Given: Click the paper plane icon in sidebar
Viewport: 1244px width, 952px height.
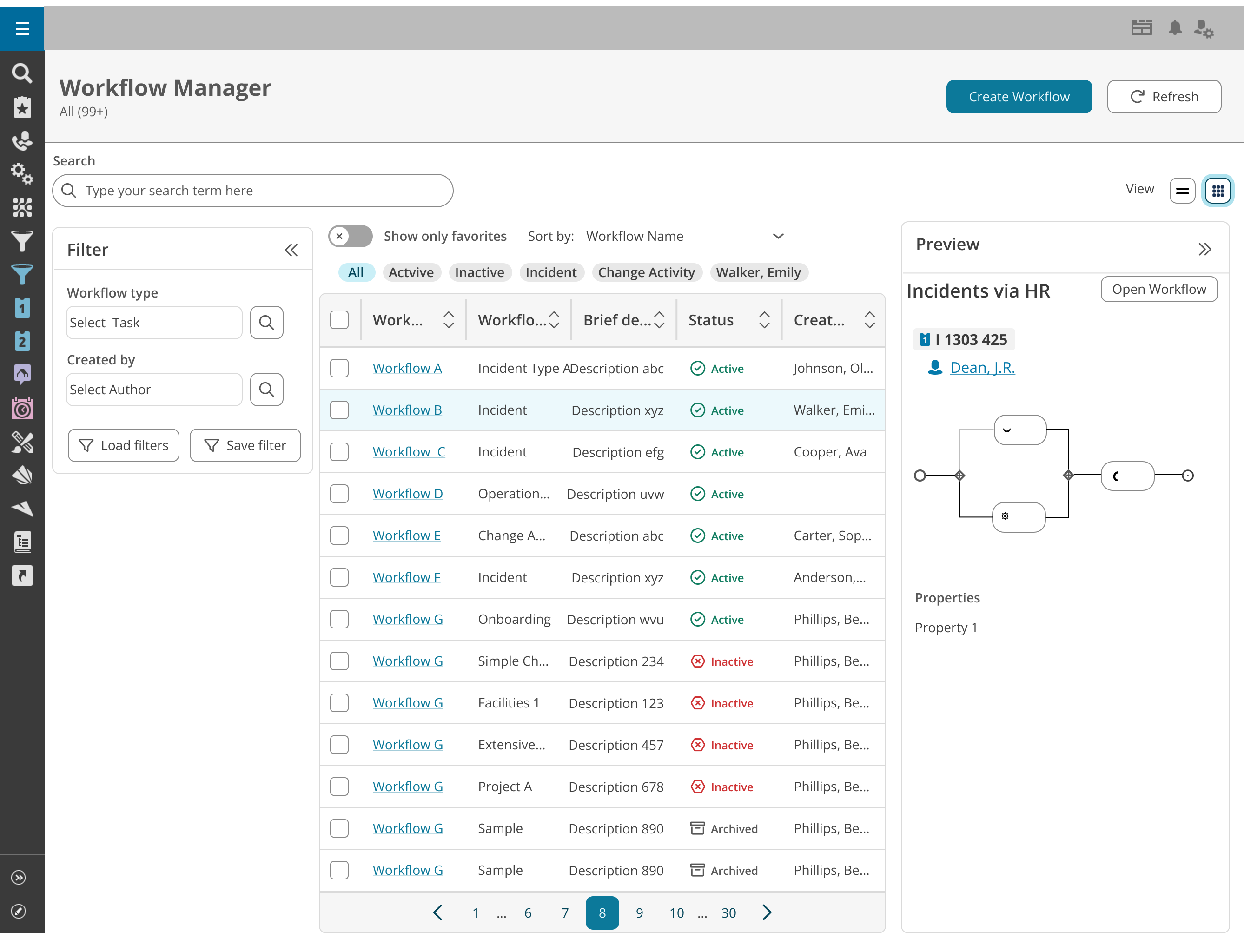Looking at the screenshot, I should click(x=22, y=508).
